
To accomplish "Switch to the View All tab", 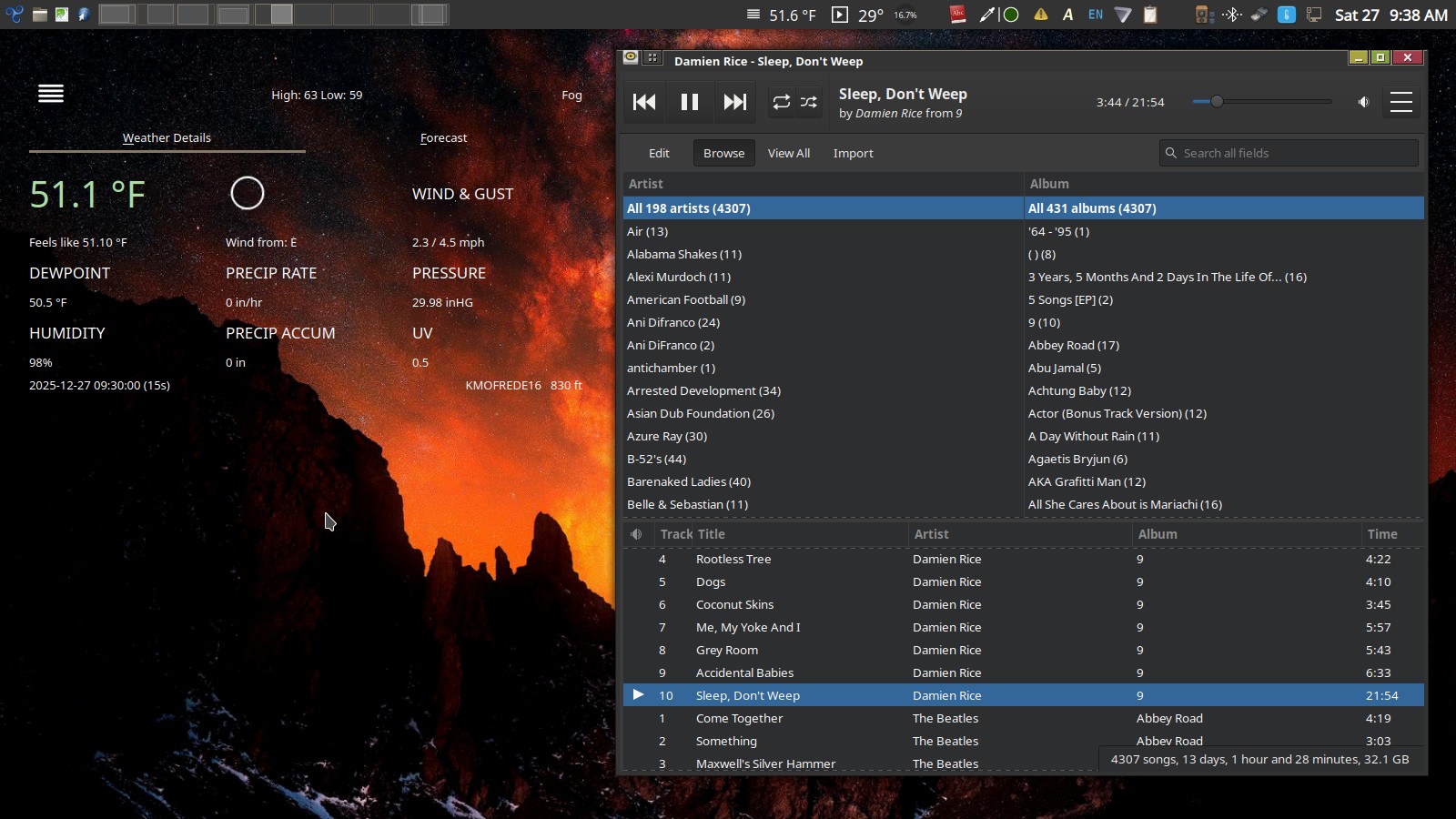I will click(788, 153).
